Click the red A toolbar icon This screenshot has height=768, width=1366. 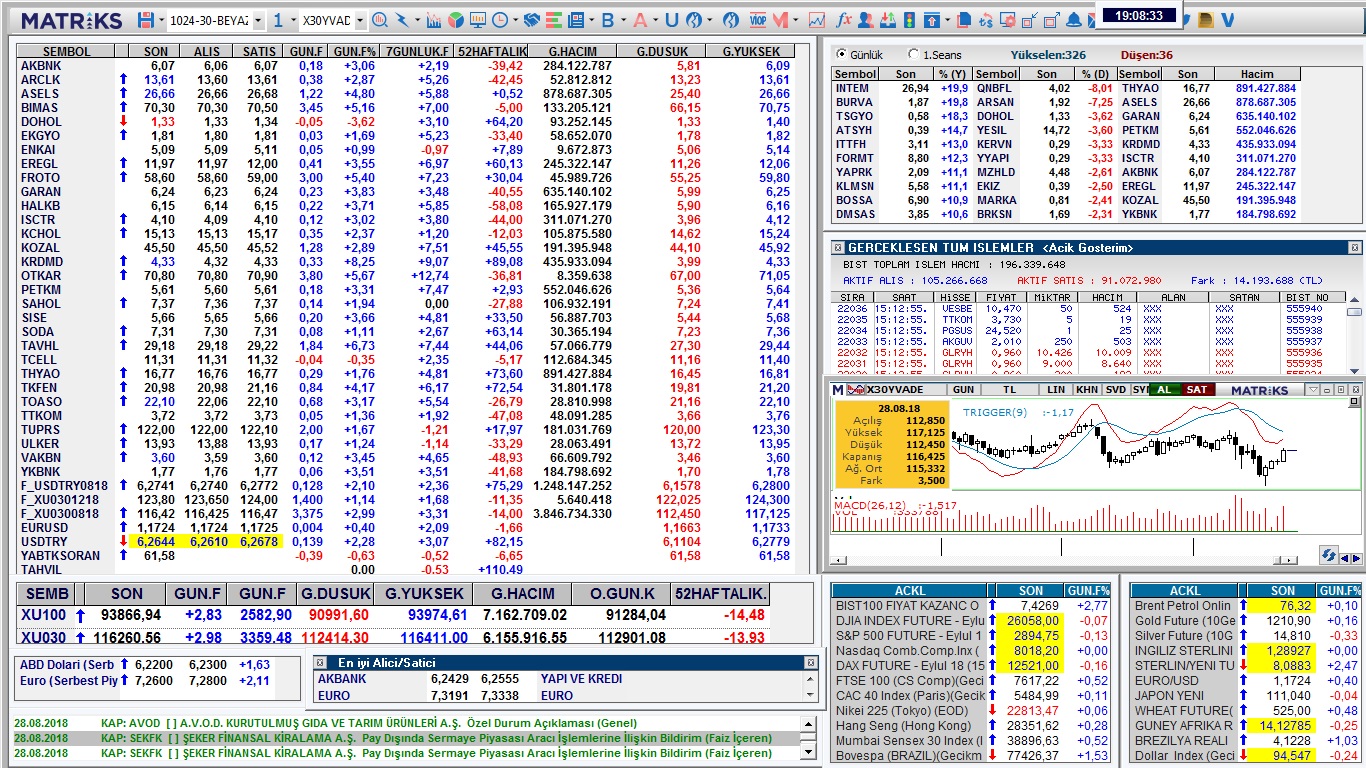click(x=640, y=20)
